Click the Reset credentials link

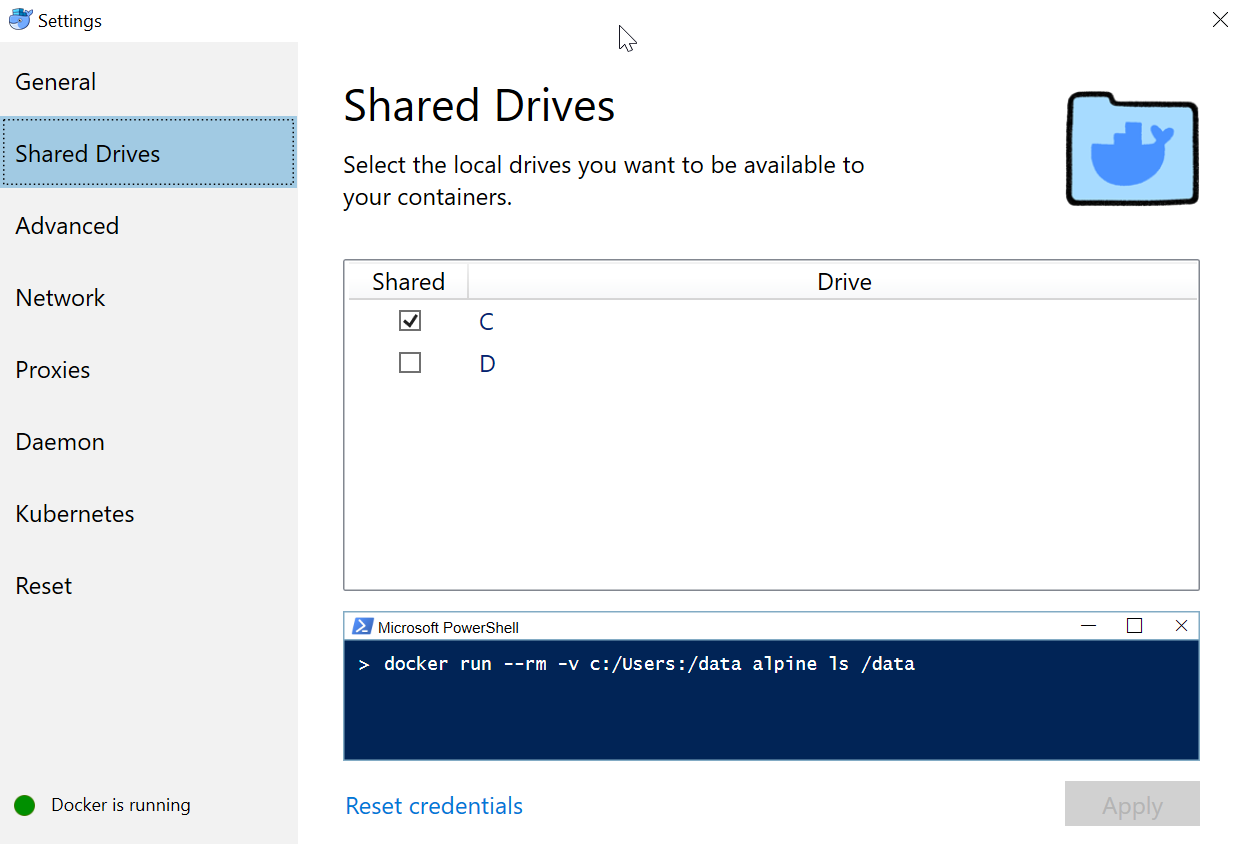click(x=434, y=806)
